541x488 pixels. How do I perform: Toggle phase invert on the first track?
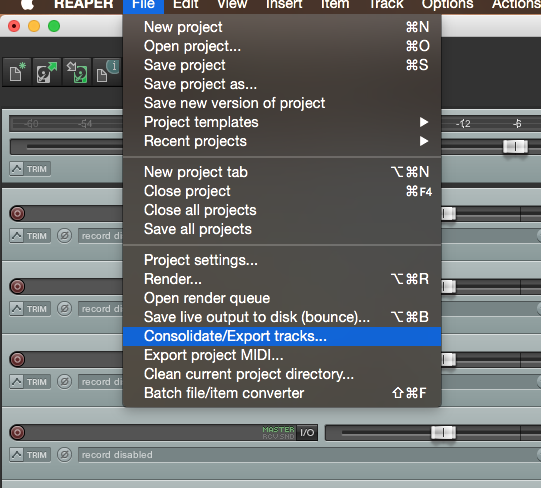pyautogui.click(x=64, y=236)
